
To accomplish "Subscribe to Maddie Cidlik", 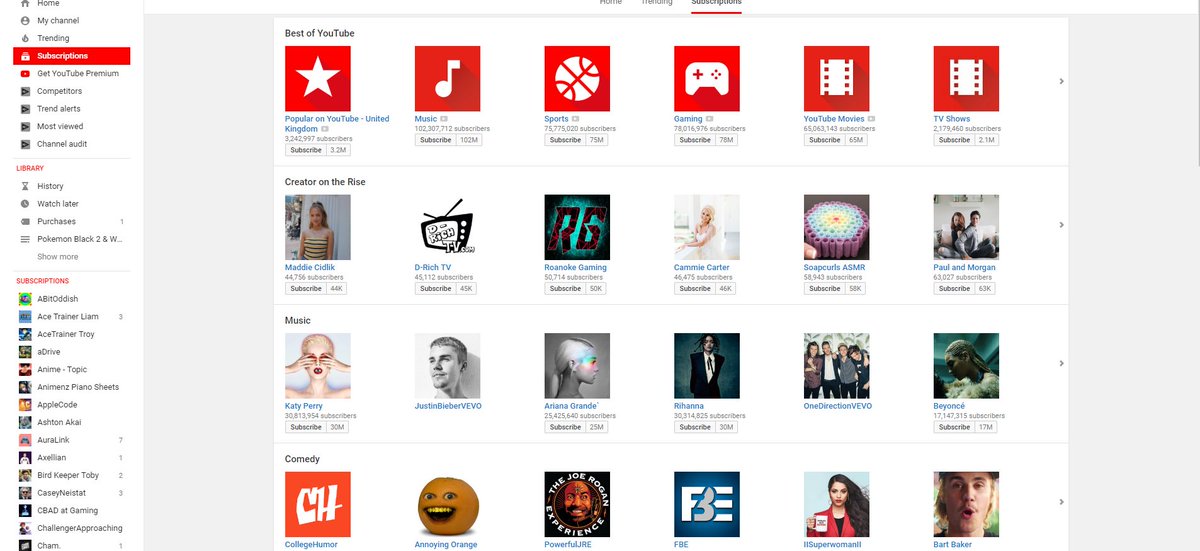I will click(306, 288).
